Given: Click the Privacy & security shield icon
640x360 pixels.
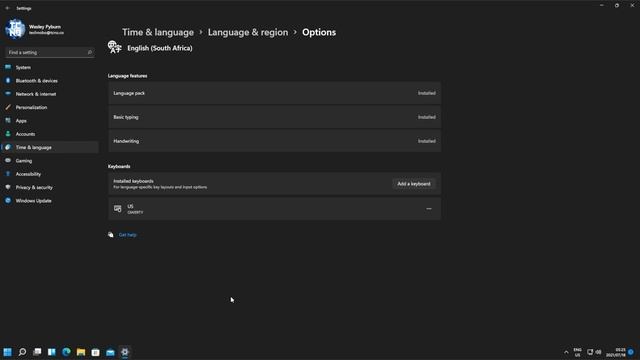Looking at the screenshot, I should tap(8, 187).
